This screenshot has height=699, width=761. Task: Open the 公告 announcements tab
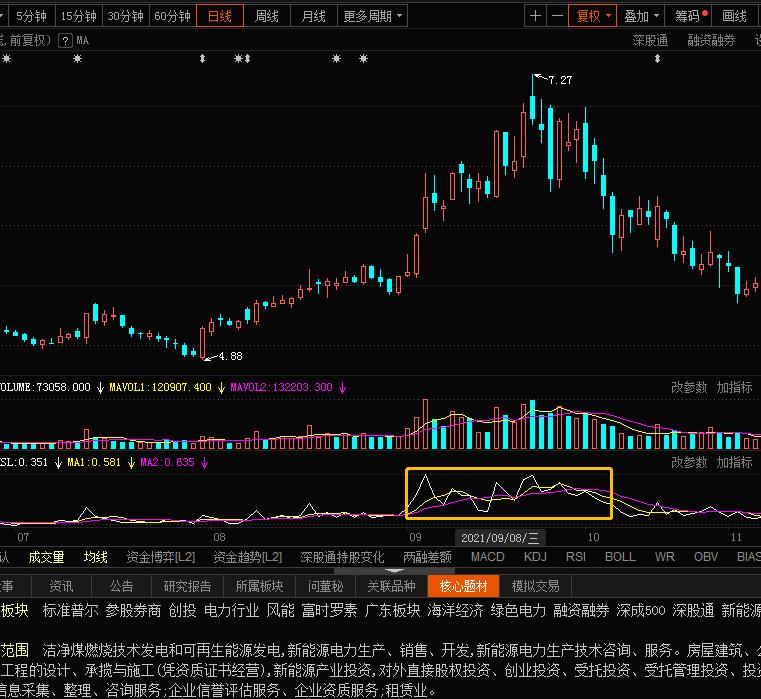121,586
